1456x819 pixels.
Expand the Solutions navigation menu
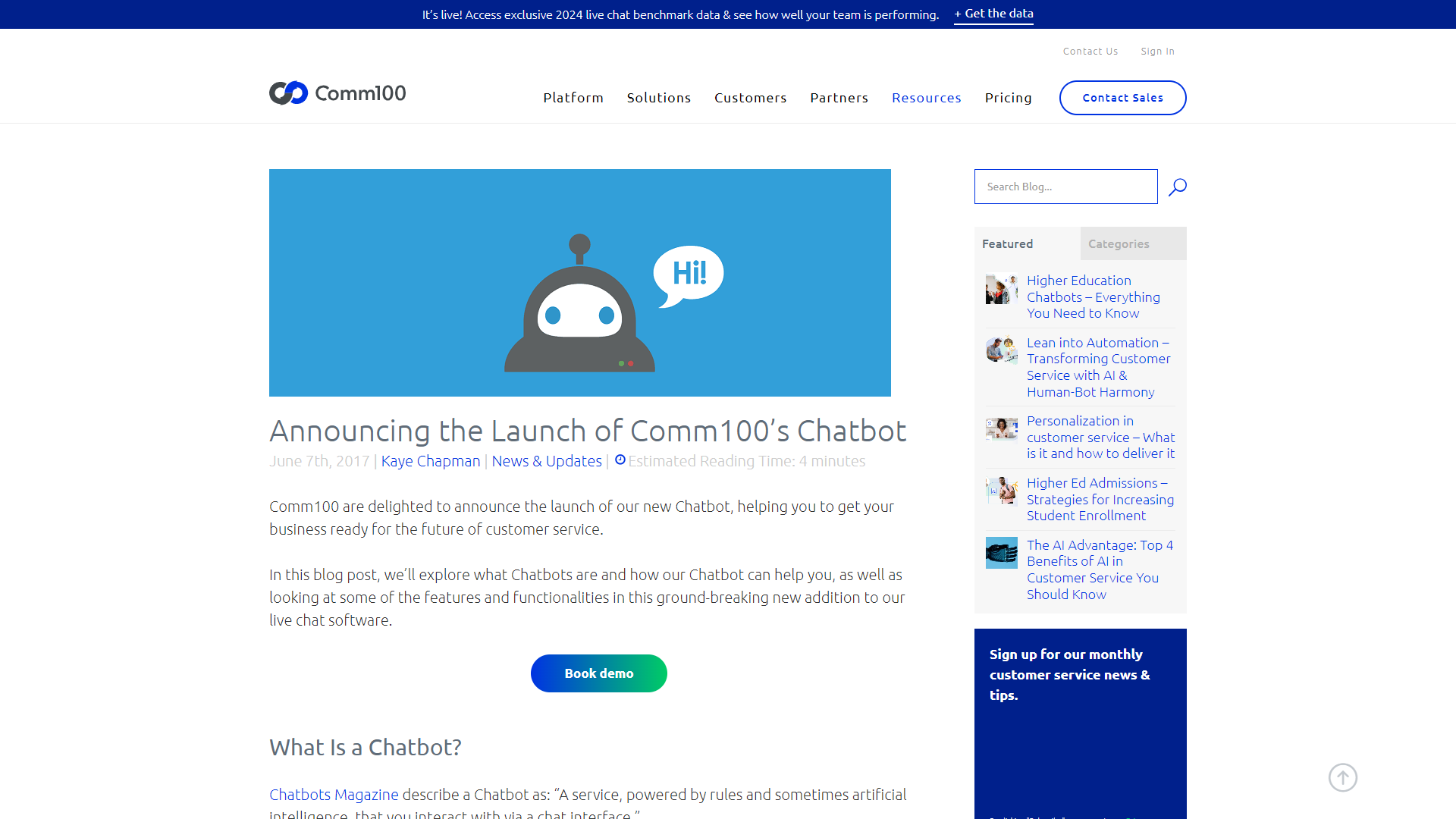click(x=659, y=97)
